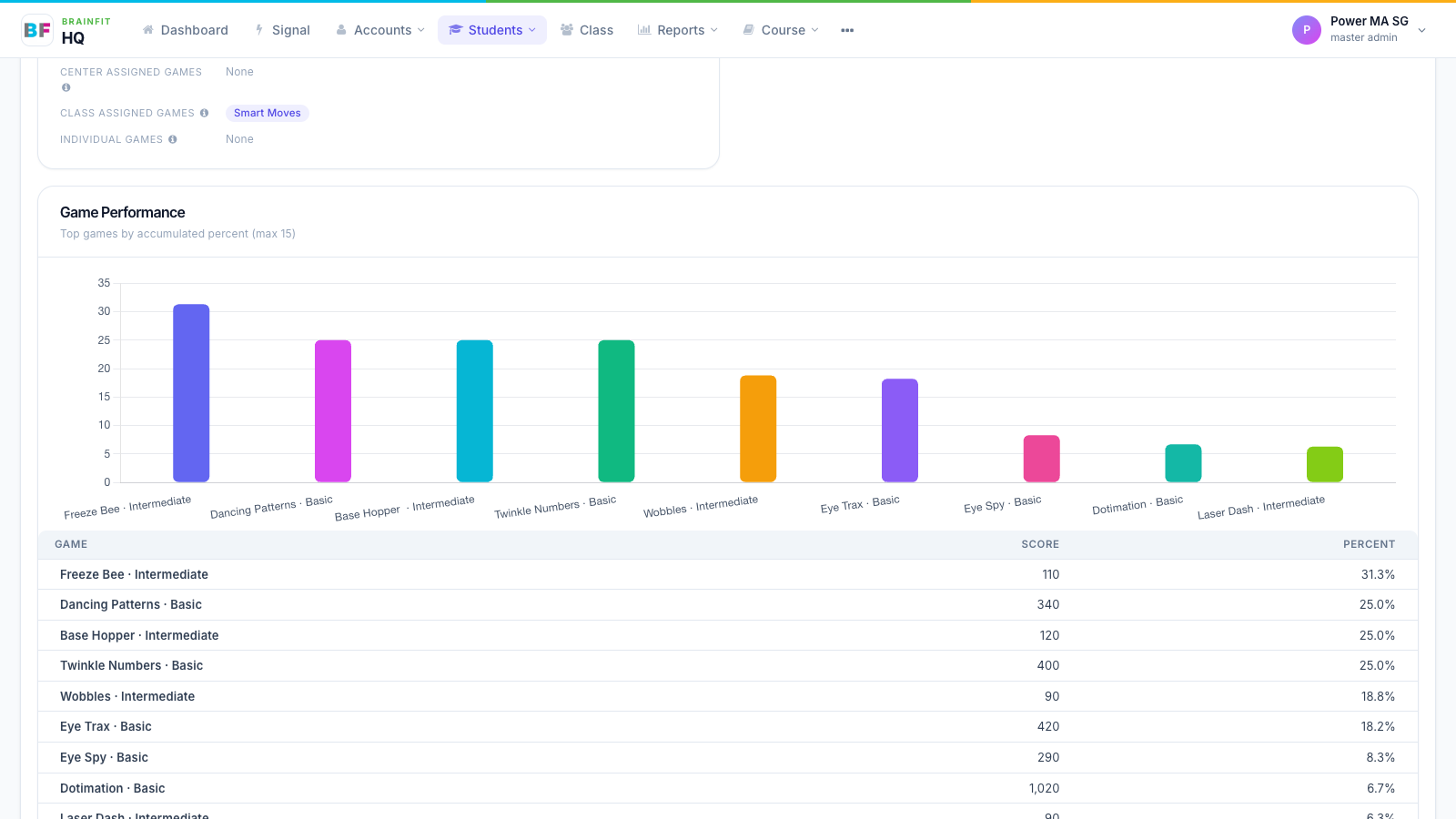Click the Signal lightning icon
The height and width of the screenshot is (819, 1456).
(x=259, y=30)
